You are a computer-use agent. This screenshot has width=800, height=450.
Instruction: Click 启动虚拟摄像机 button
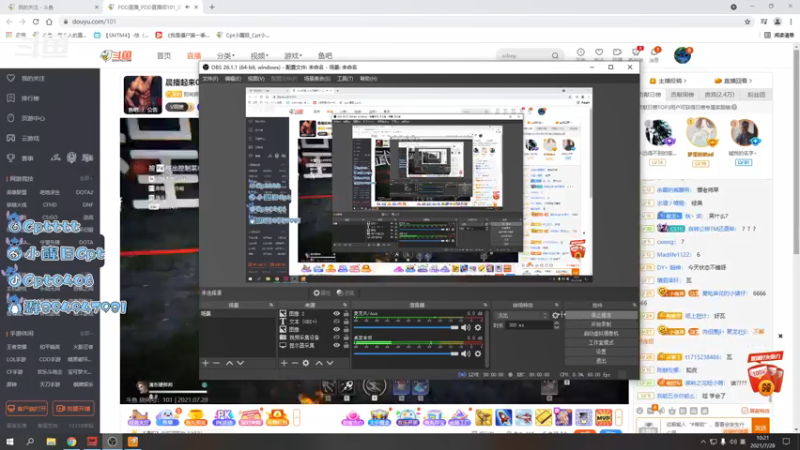[x=601, y=334]
